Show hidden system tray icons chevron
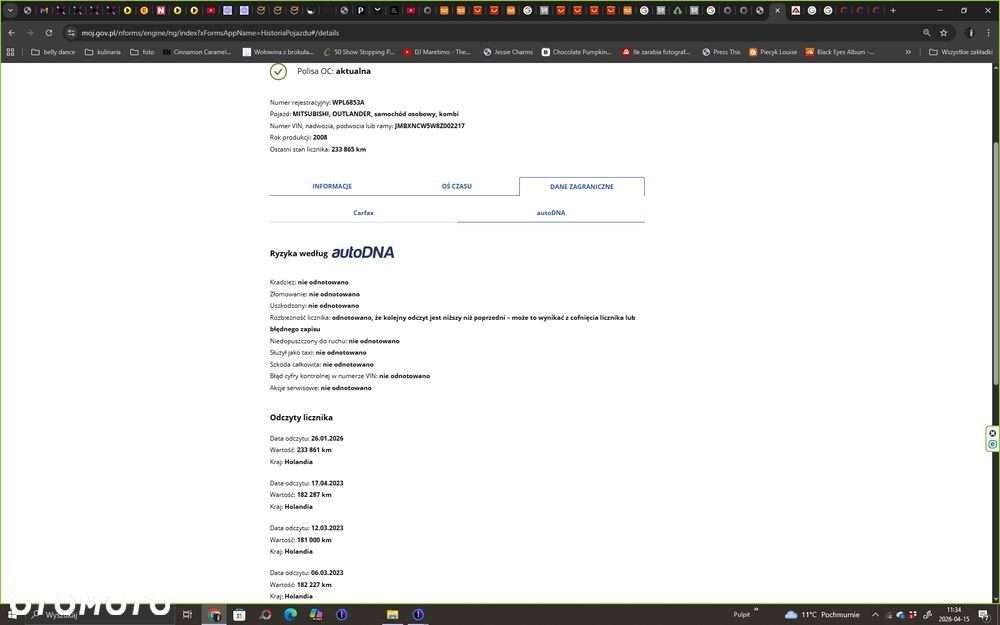The image size is (1000, 625). tap(875, 615)
